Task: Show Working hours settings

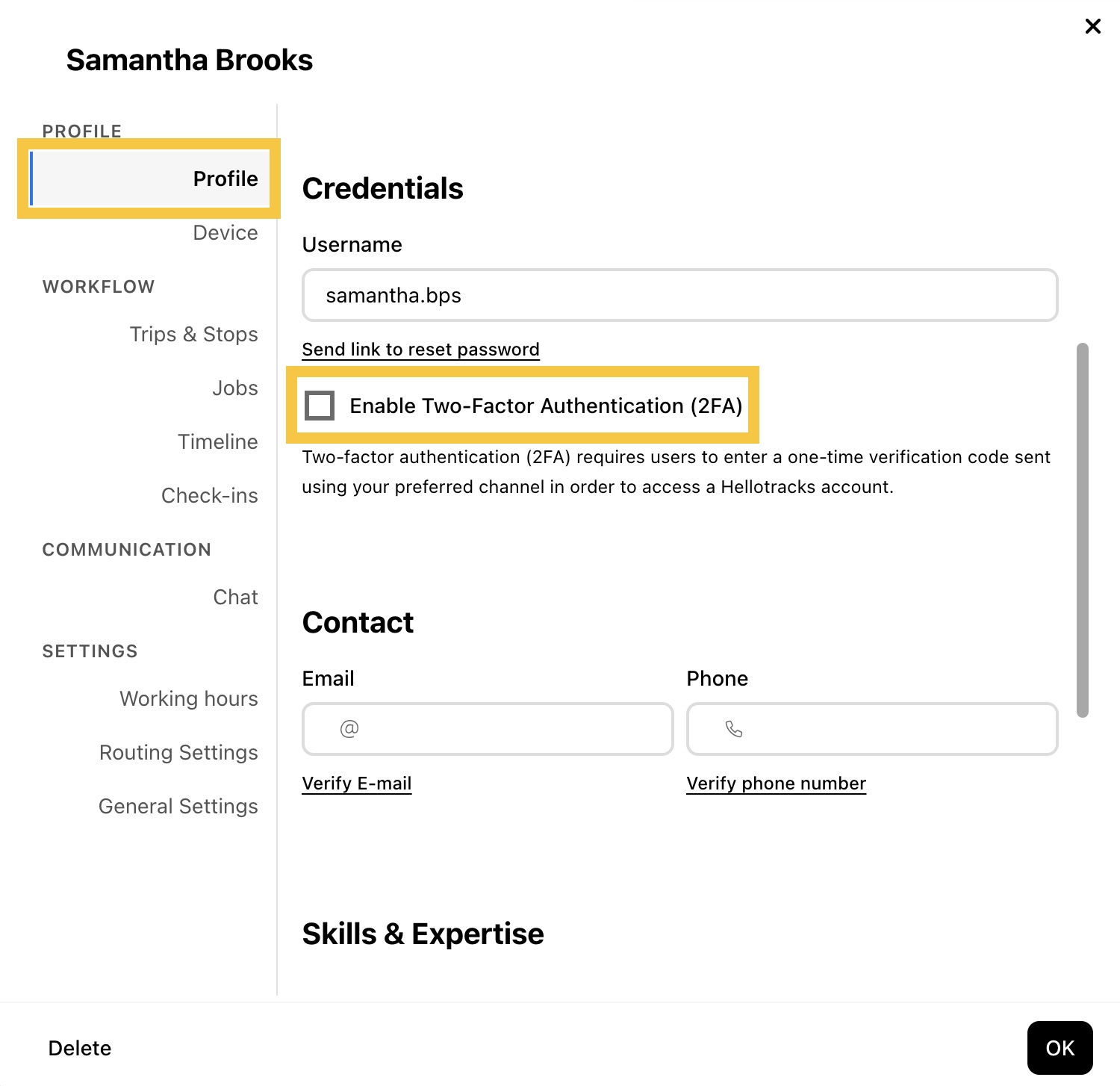Action: click(x=188, y=698)
